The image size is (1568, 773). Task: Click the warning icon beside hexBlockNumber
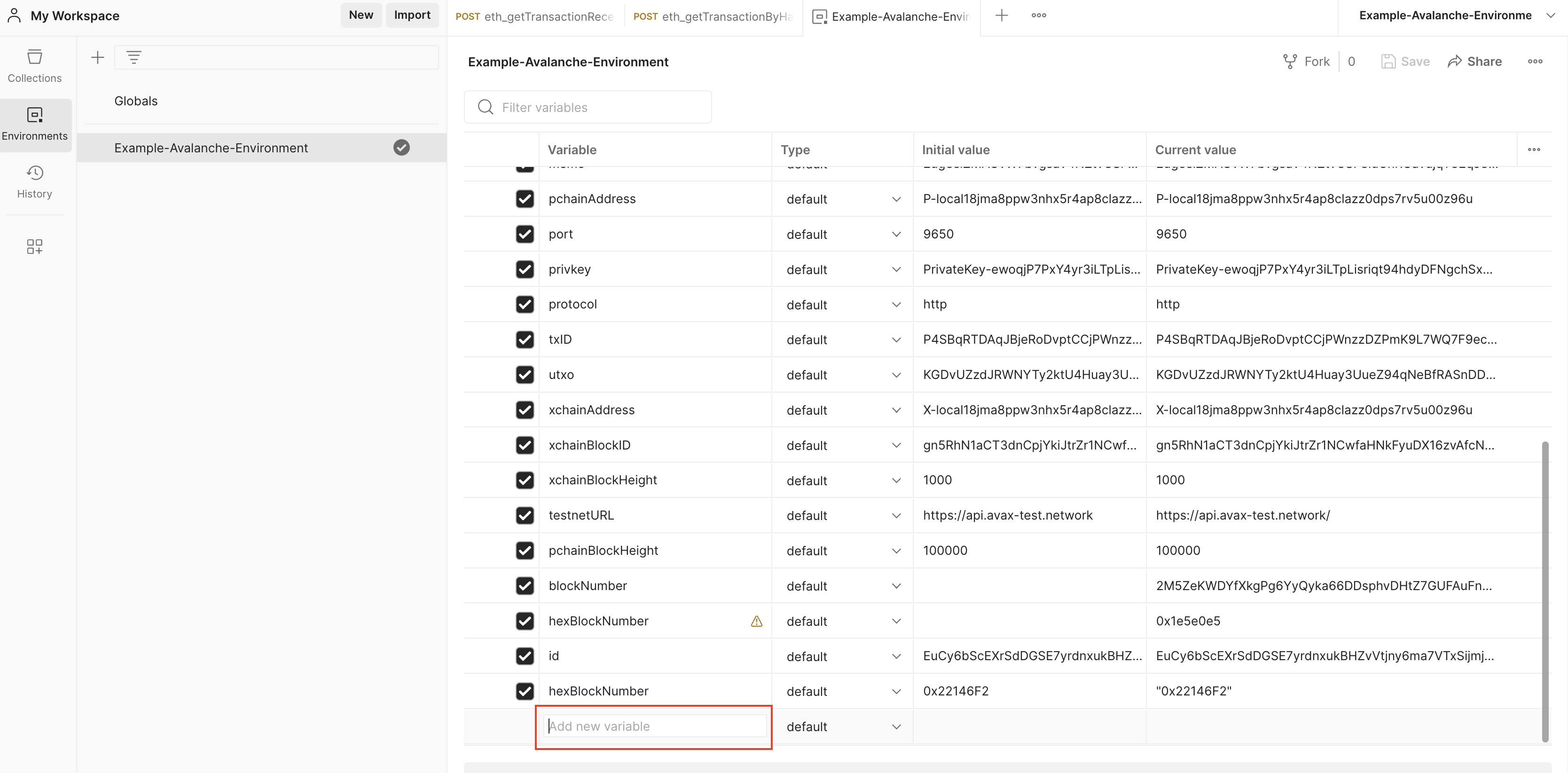(x=756, y=621)
